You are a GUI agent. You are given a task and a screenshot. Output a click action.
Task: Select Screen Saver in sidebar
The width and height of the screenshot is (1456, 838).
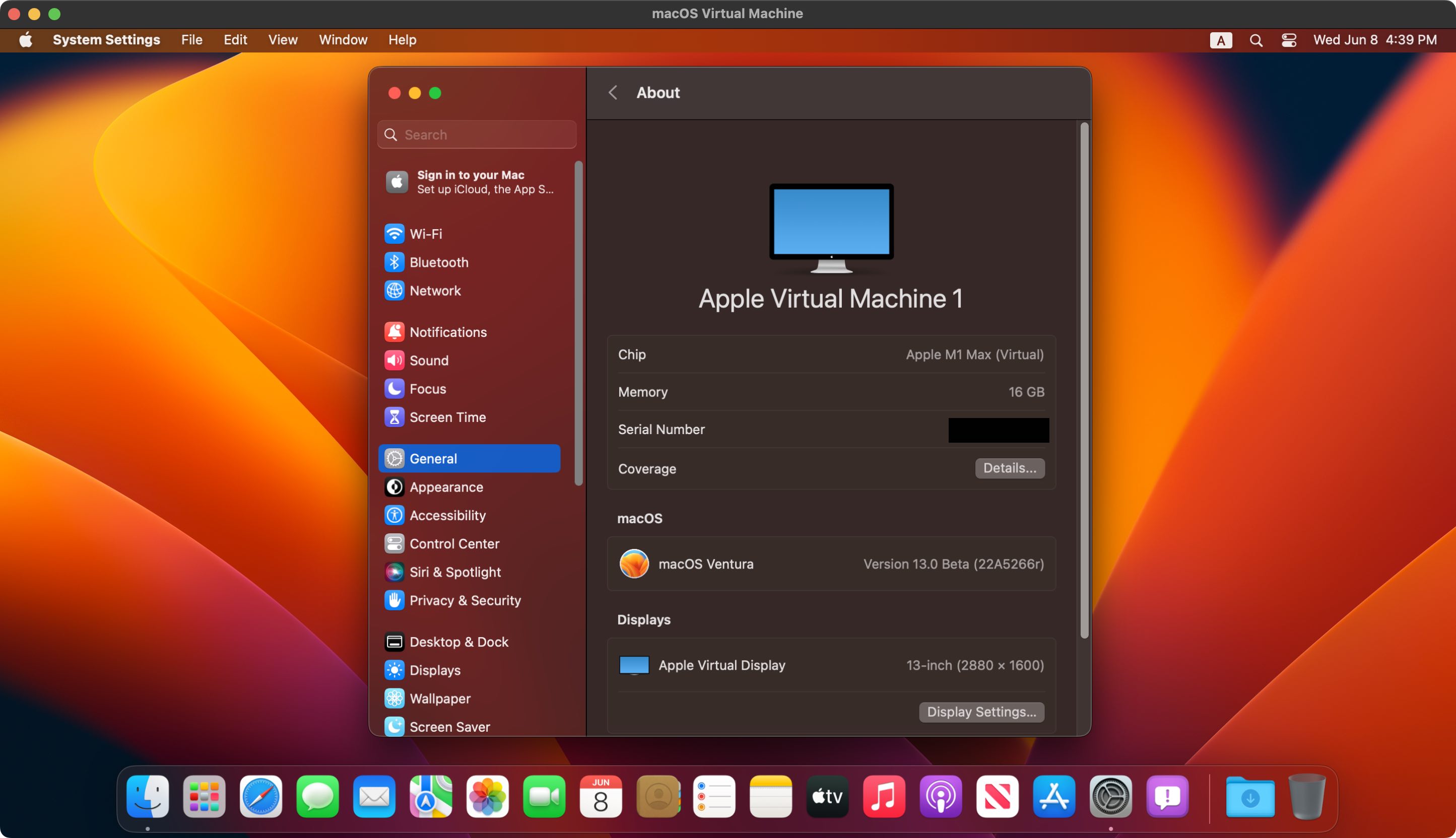click(x=469, y=727)
